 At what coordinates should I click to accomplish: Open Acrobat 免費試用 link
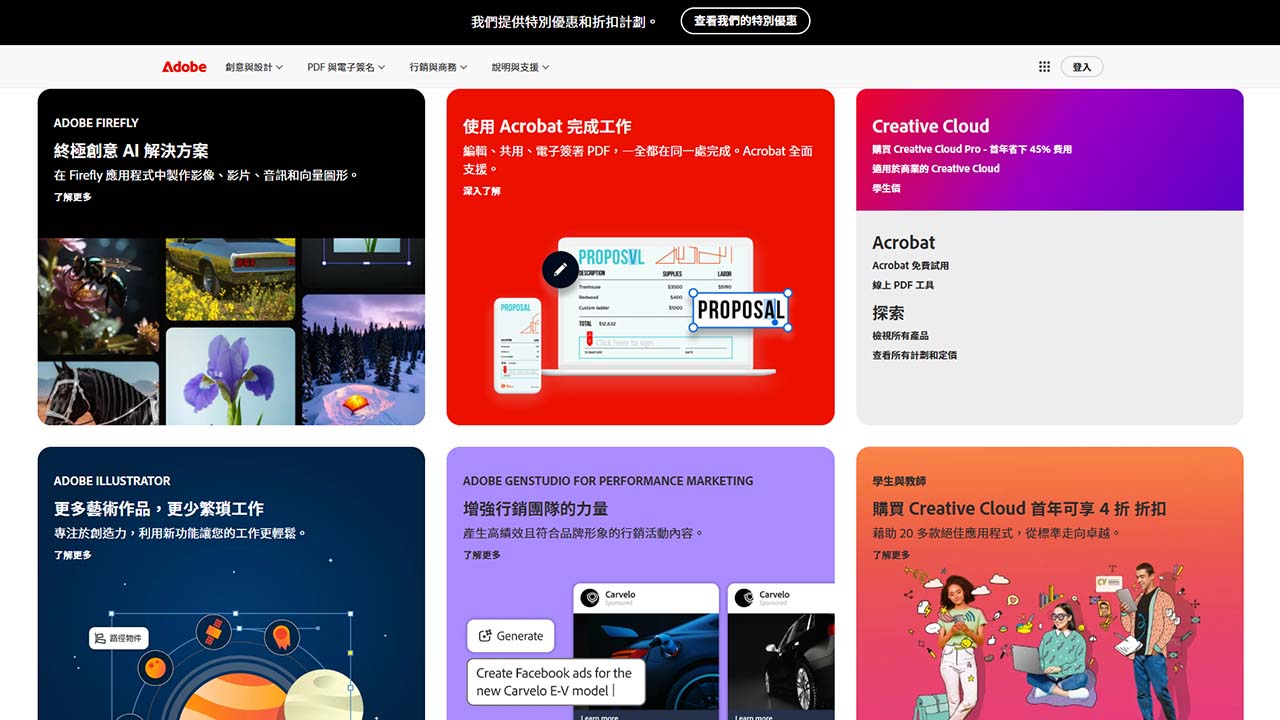point(910,266)
